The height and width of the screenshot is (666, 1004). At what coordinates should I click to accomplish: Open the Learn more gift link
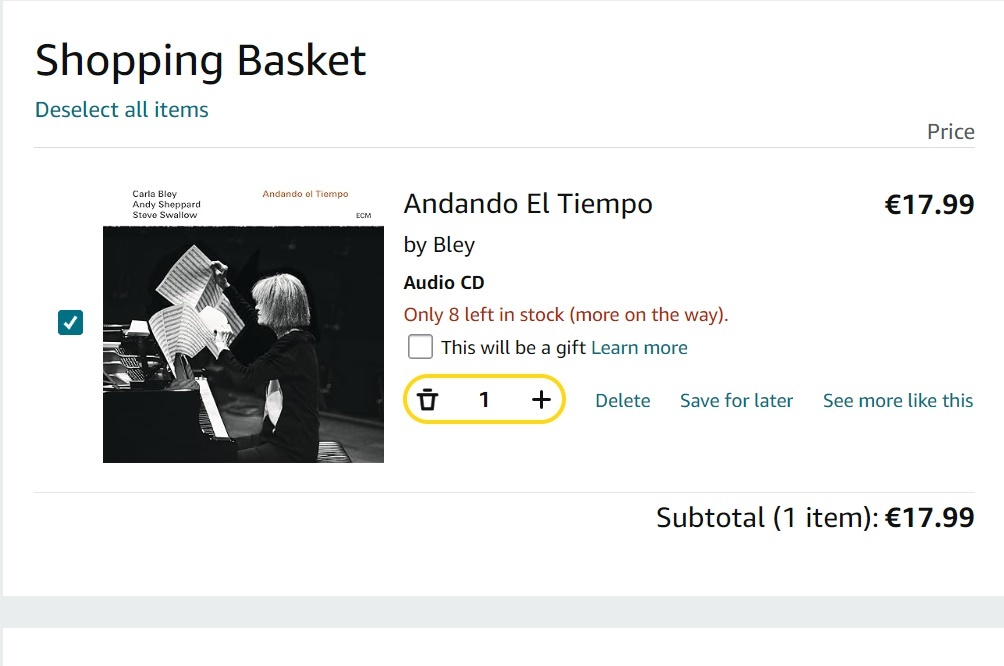[x=639, y=348]
